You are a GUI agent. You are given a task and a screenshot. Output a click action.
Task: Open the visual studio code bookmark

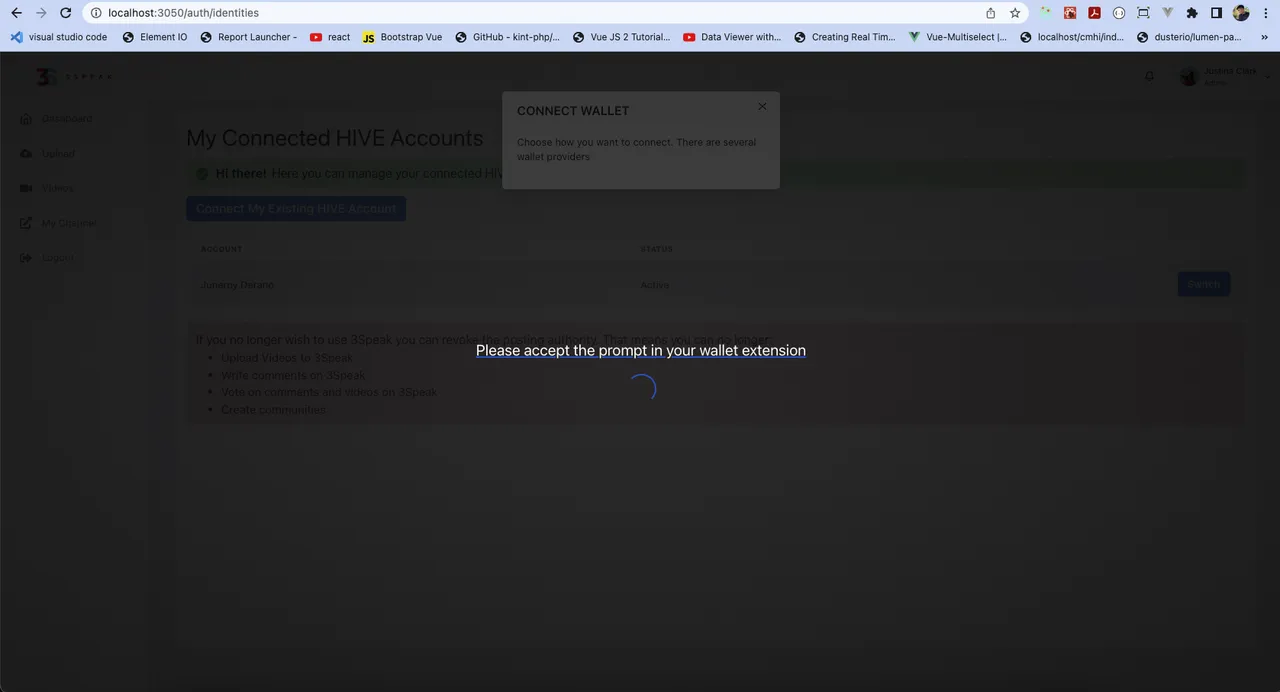(x=59, y=37)
